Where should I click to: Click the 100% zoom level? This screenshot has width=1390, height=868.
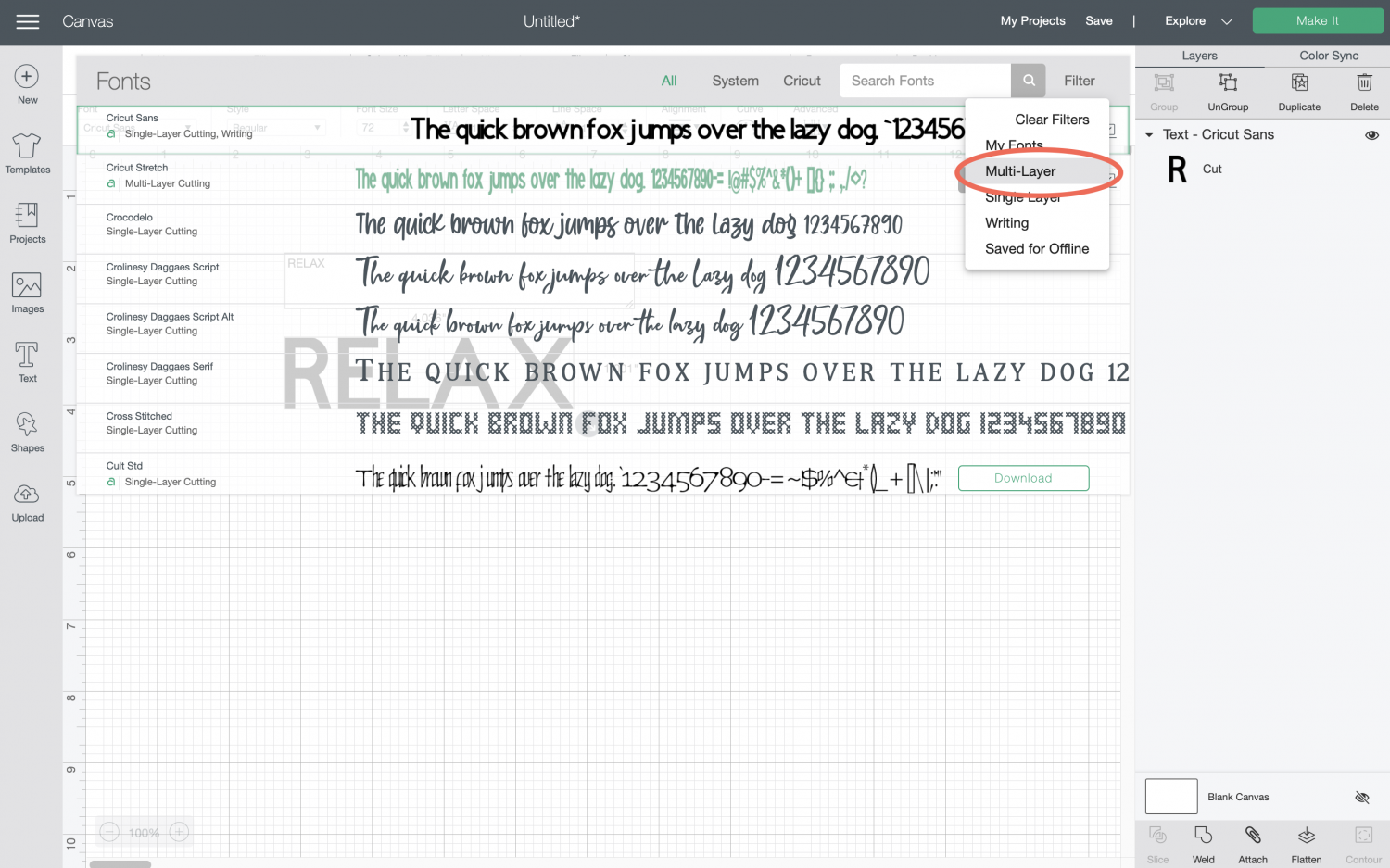[x=145, y=833]
